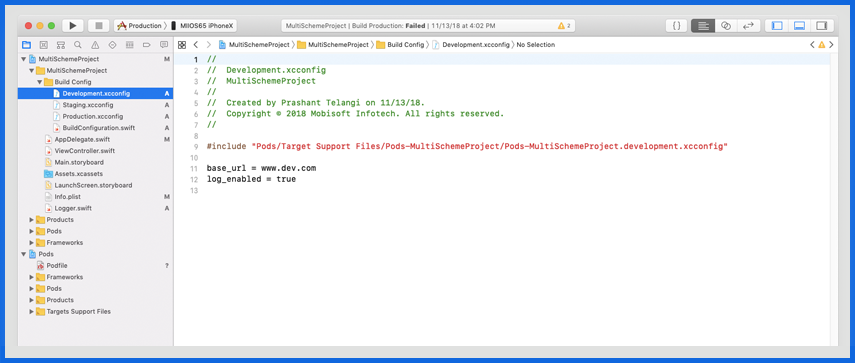This screenshot has height=363, width=855.
Task: Click the jump bar warning icon
Action: pos(822,45)
